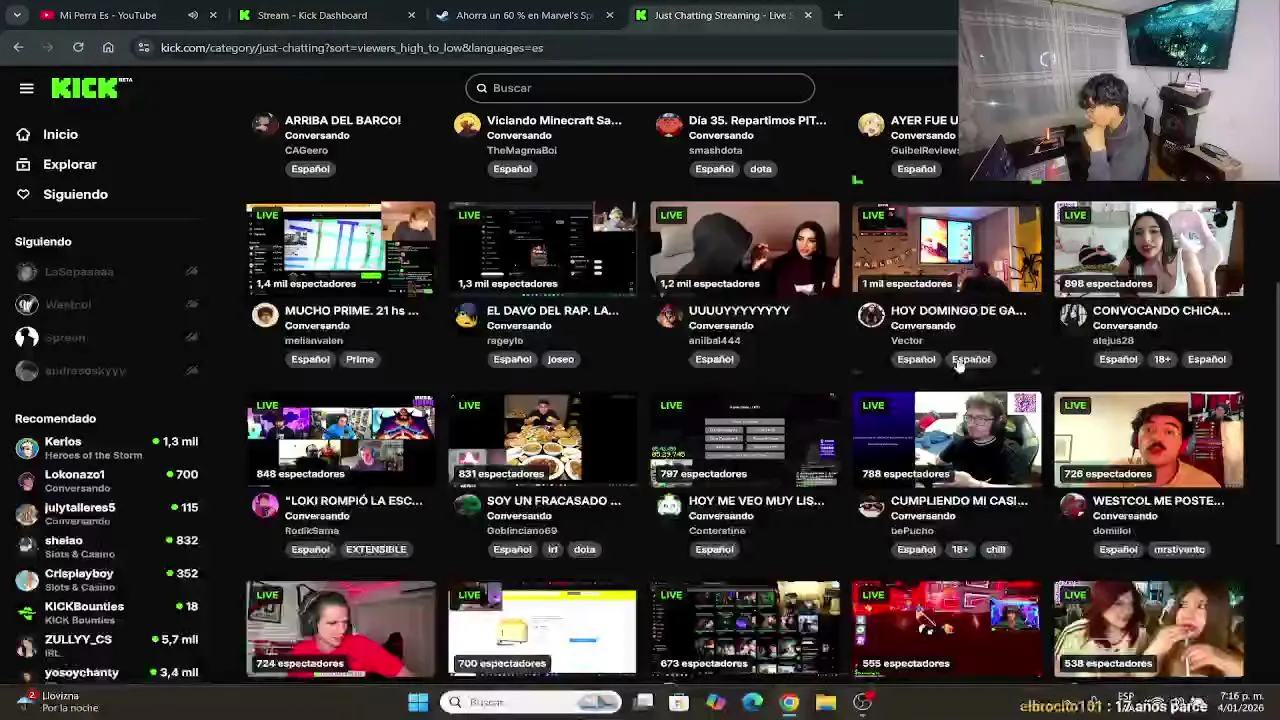Mute the YouTube tab's speaker icon
The image size is (1280, 720).
(x=192, y=15)
